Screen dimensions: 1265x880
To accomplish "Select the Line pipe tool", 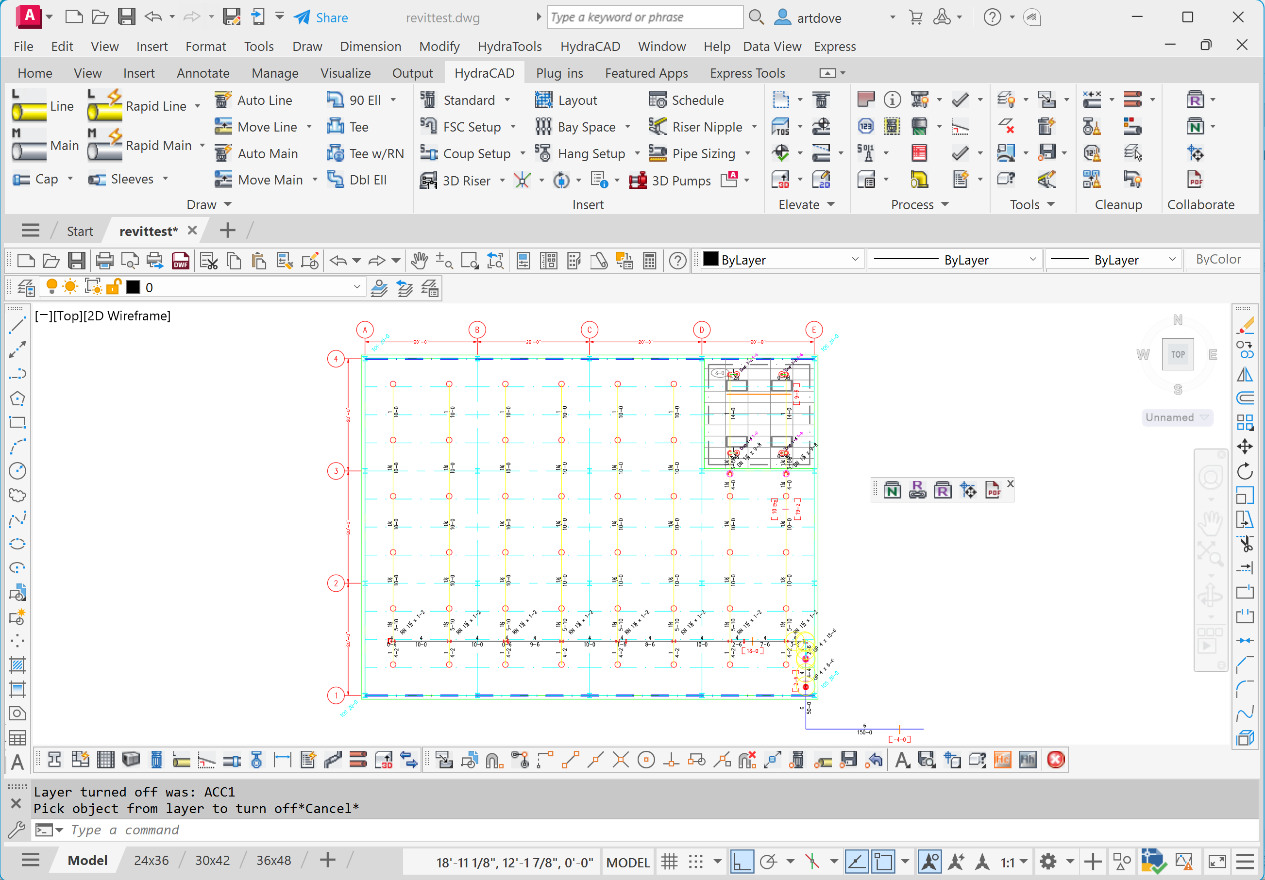I will click(43, 106).
